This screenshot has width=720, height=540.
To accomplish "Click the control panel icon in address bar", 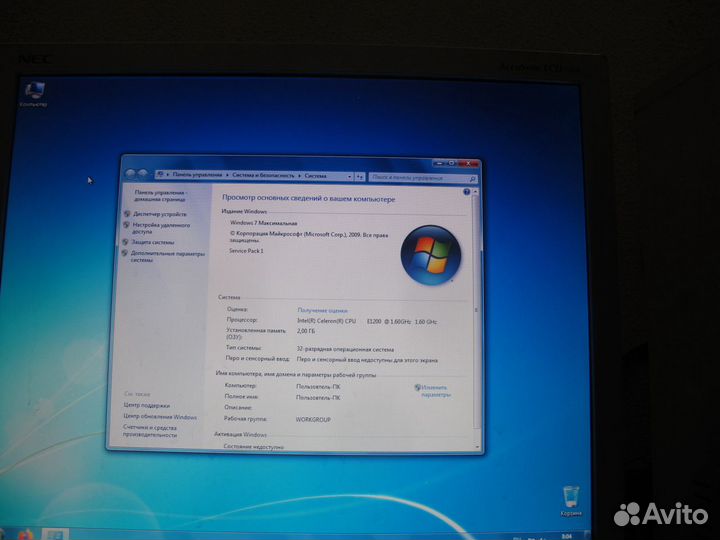I will [x=160, y=174].
